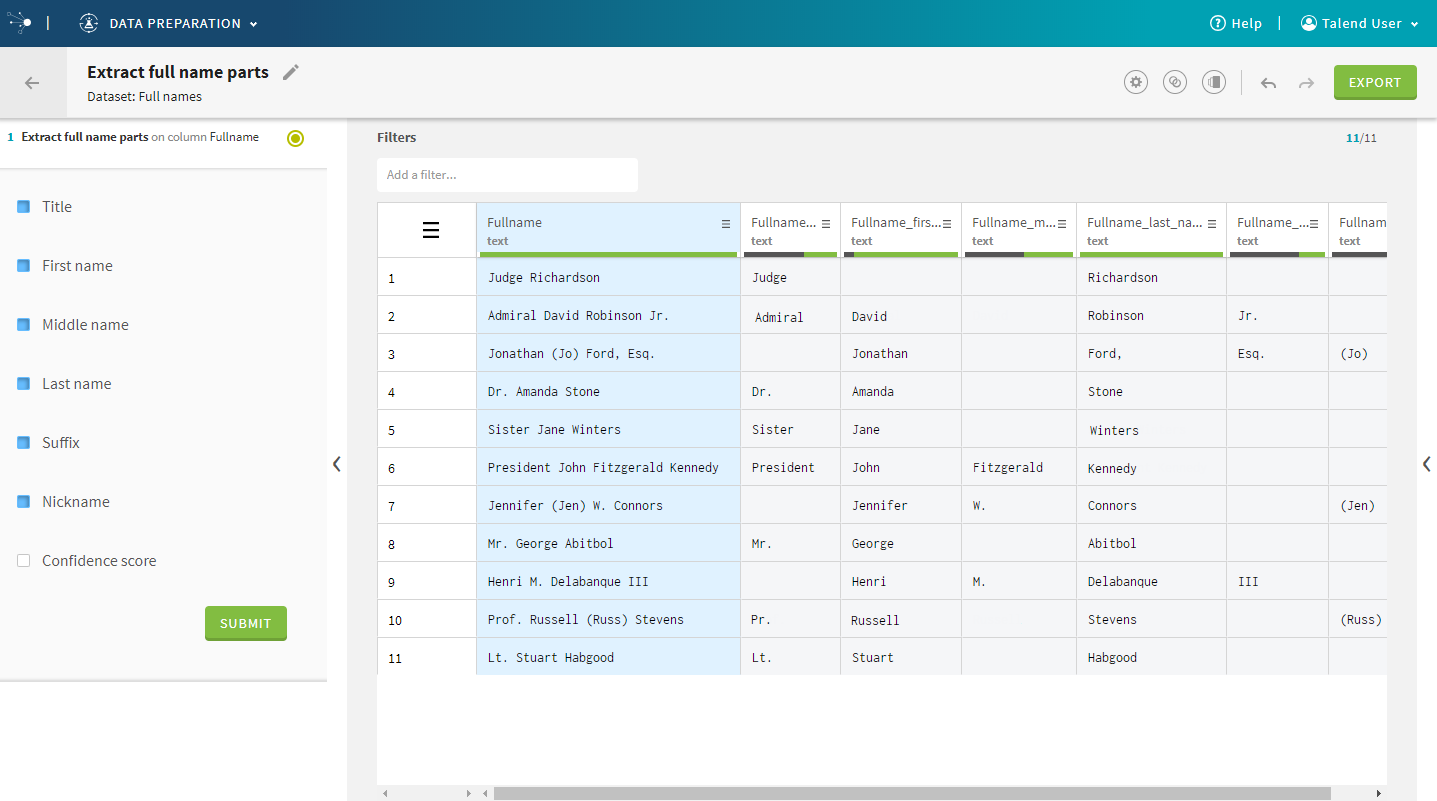Viewport: 1437px width, 801px height.
Task: Enable the Confidence score checkbox
Action: [x=24, y=561]
